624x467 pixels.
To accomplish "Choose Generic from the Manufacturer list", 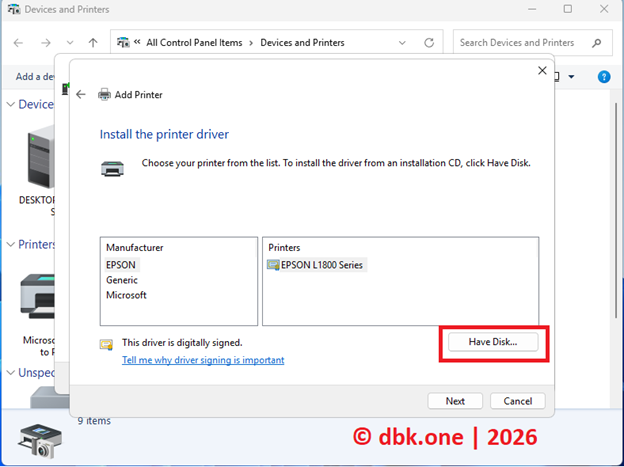I will [x=122, y=280].
